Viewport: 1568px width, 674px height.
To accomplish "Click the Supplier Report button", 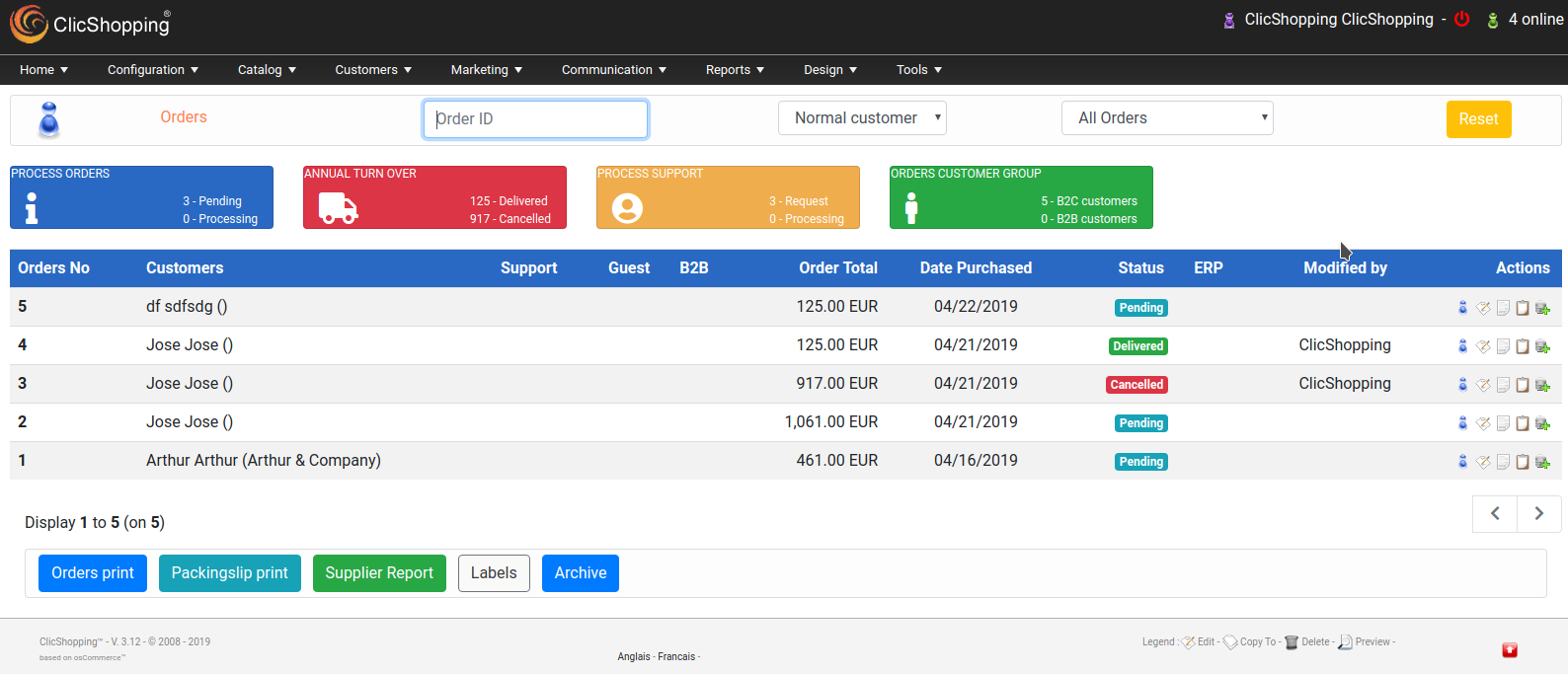I will coord(379,573).
